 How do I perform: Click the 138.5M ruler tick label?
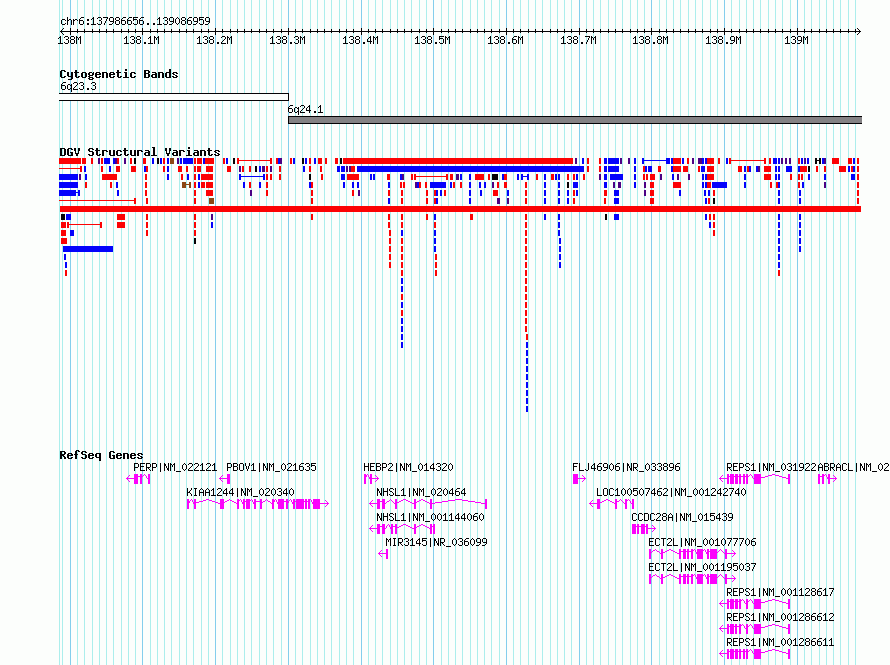[x=433, y=40]
